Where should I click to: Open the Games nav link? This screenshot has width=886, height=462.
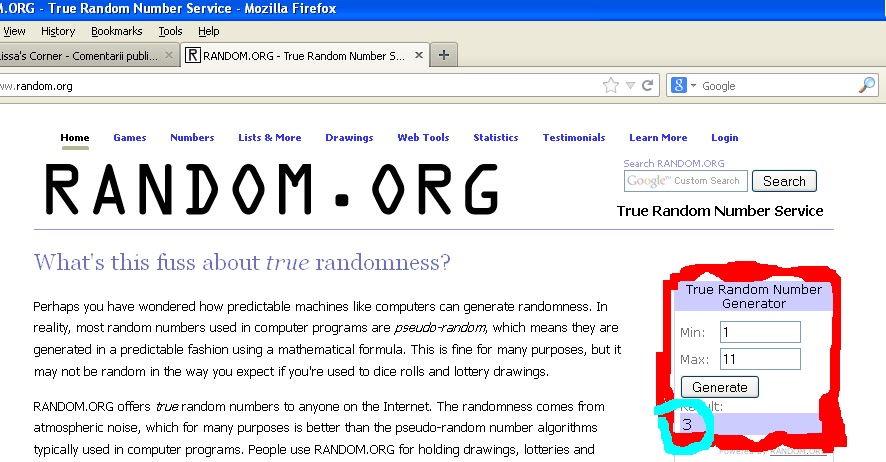pos(129,137)
